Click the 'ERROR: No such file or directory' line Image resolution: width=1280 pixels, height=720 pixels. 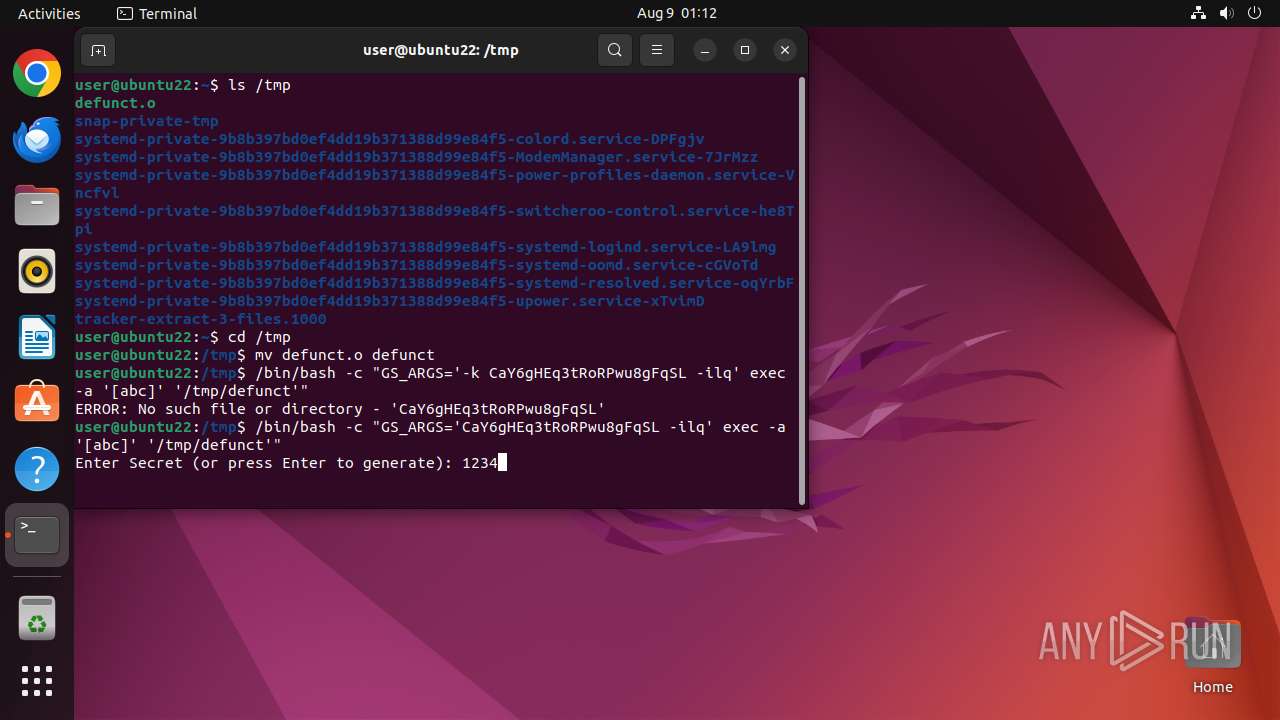click(x=340, y=409)
